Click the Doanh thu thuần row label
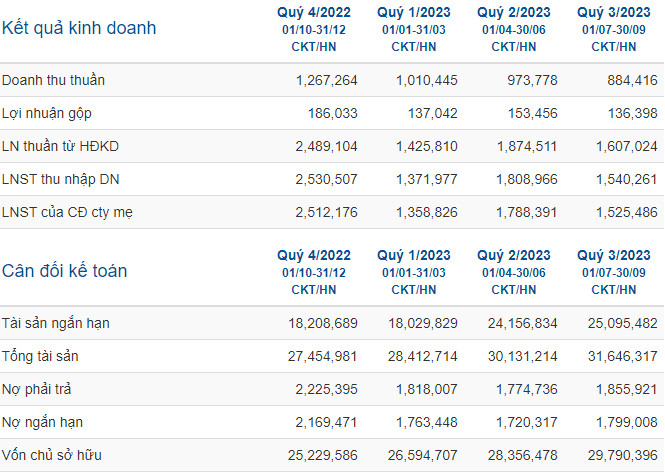This screenshot has width=665, height=474. coord(53,80)
